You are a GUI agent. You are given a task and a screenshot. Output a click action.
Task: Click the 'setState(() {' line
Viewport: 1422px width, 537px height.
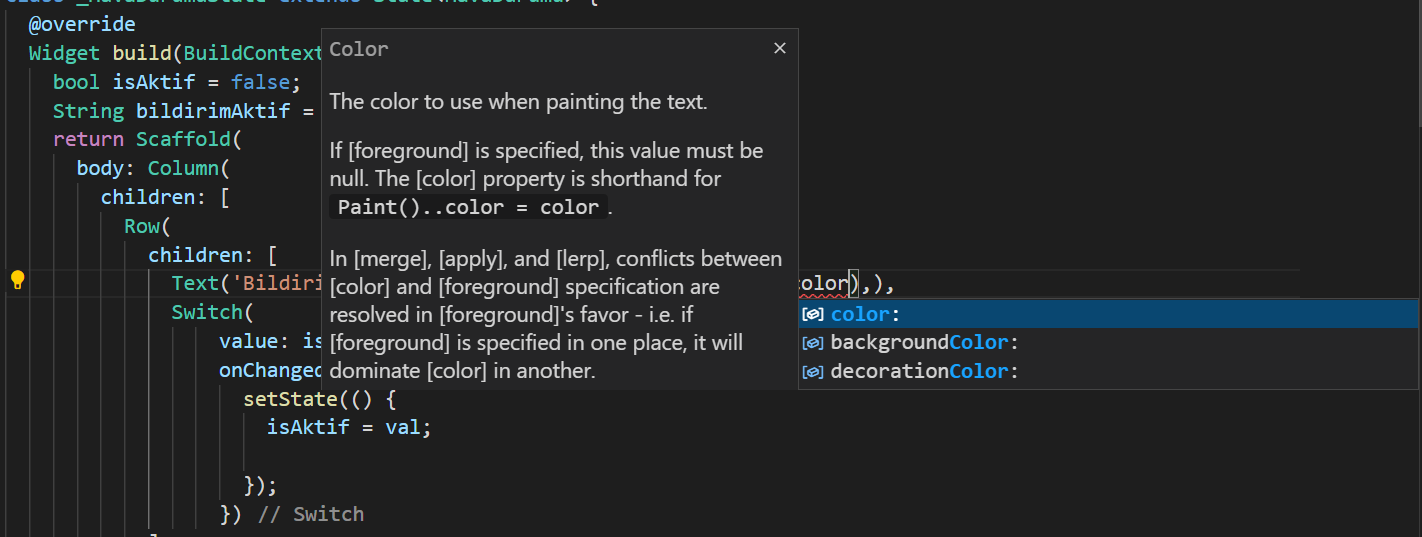point(320,399)
